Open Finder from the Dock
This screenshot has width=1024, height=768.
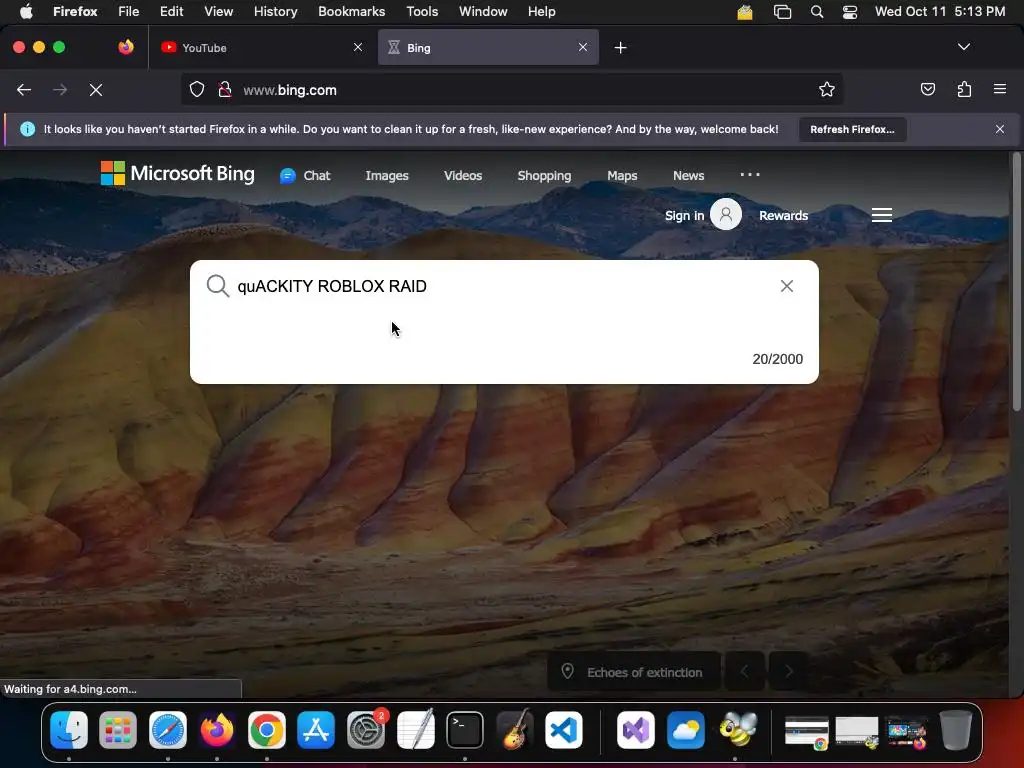[69, 729]
